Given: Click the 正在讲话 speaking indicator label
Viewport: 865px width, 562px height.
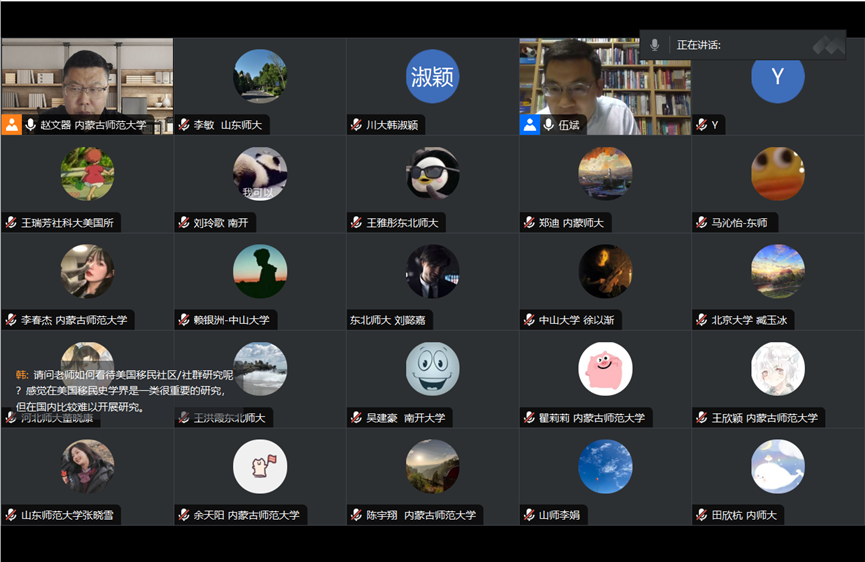Looking at the screenshot, I should 698,45.
